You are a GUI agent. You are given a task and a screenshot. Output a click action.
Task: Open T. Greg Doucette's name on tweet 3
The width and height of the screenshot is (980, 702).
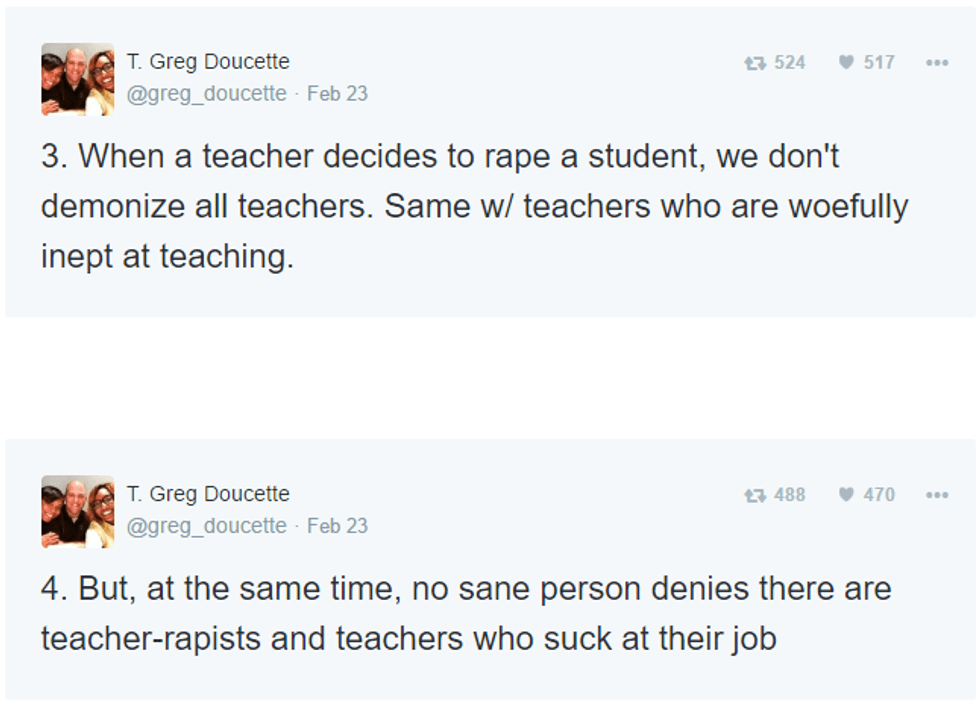pyautogui.click(x=208, y=62)
